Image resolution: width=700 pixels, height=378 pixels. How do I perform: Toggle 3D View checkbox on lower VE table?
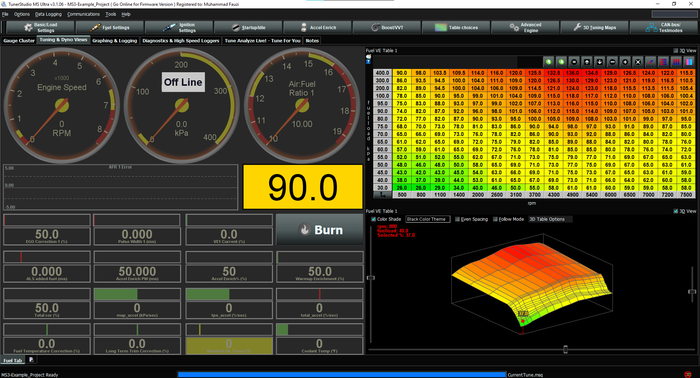(x=675, y=211)
